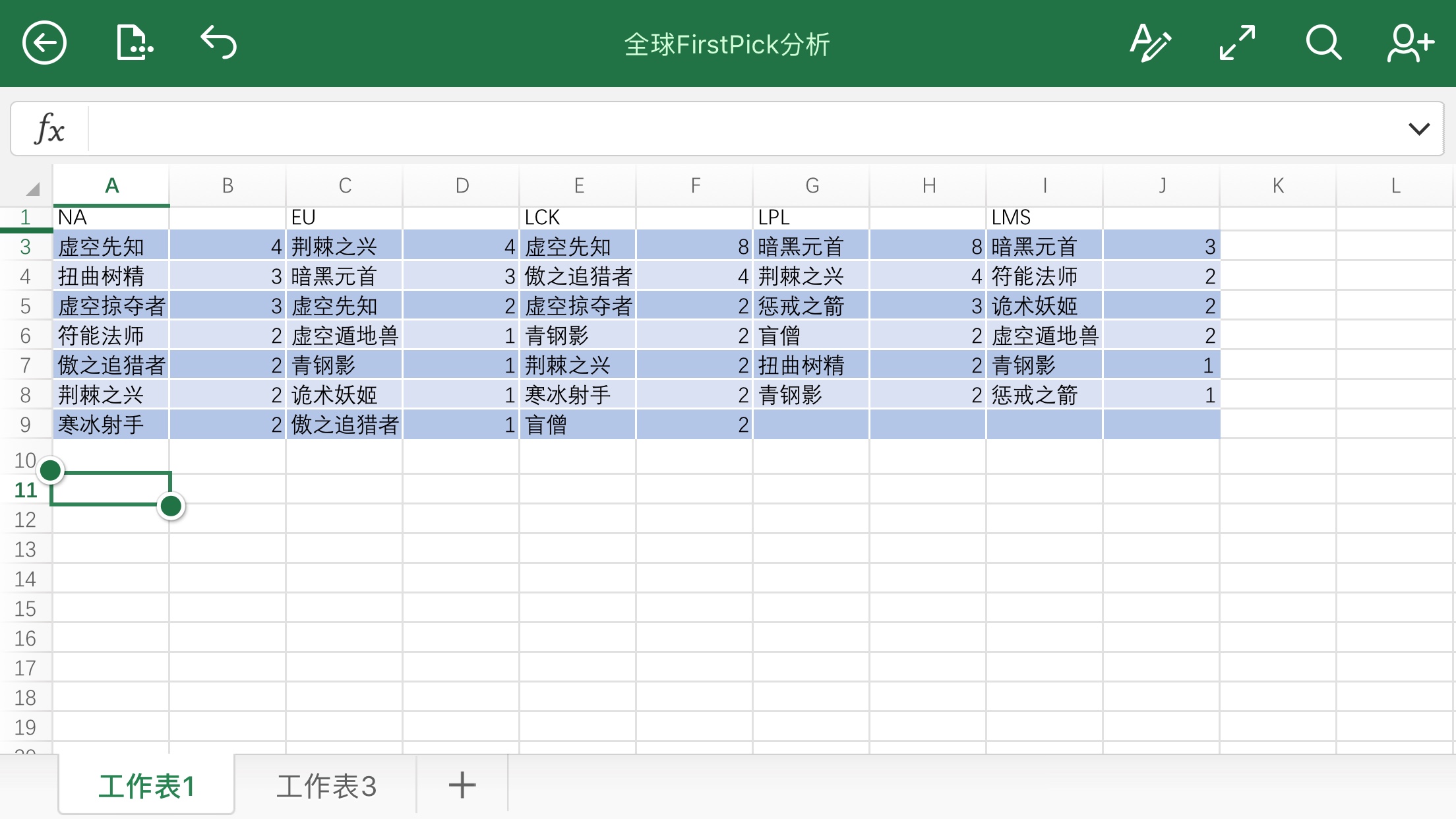1456x819 pixels.
Task: Select cell 诡术妖姬 in column C
Action: click(x=344, y=395)
